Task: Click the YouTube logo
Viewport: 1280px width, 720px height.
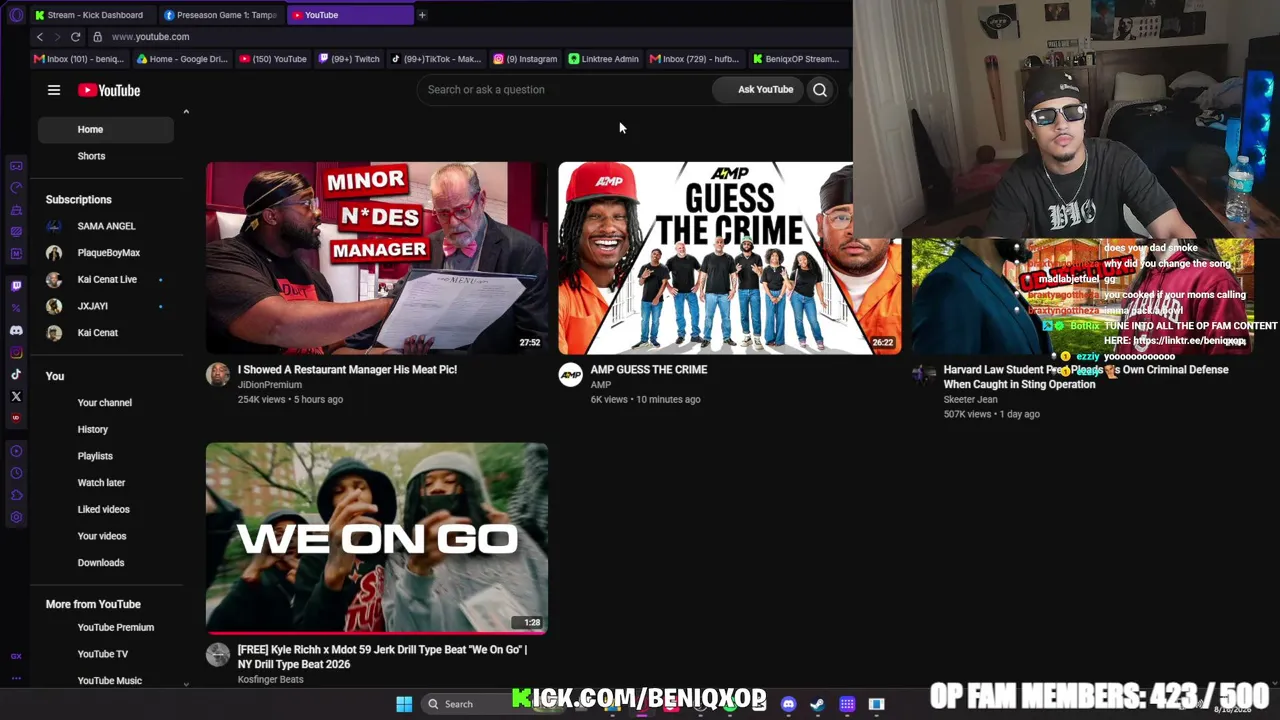Action: tap(109, 90)
